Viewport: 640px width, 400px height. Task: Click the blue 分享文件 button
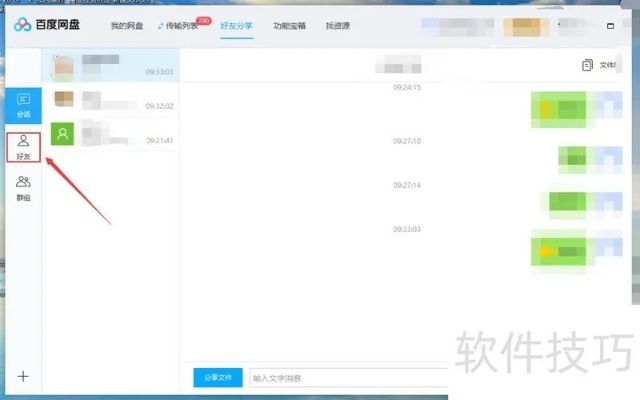217,378
